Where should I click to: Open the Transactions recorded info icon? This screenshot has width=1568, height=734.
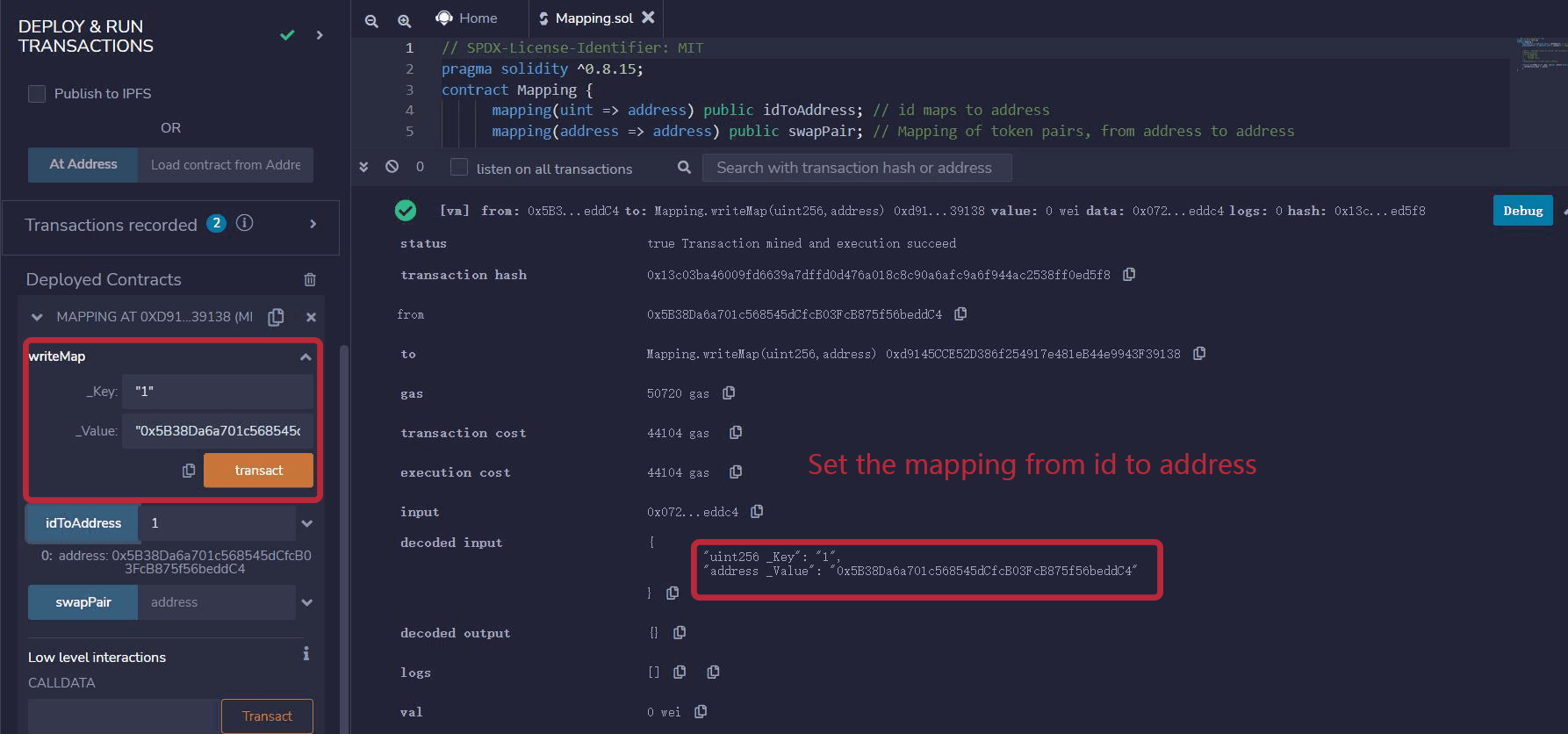pyautogui.click(x=245, y=224)
